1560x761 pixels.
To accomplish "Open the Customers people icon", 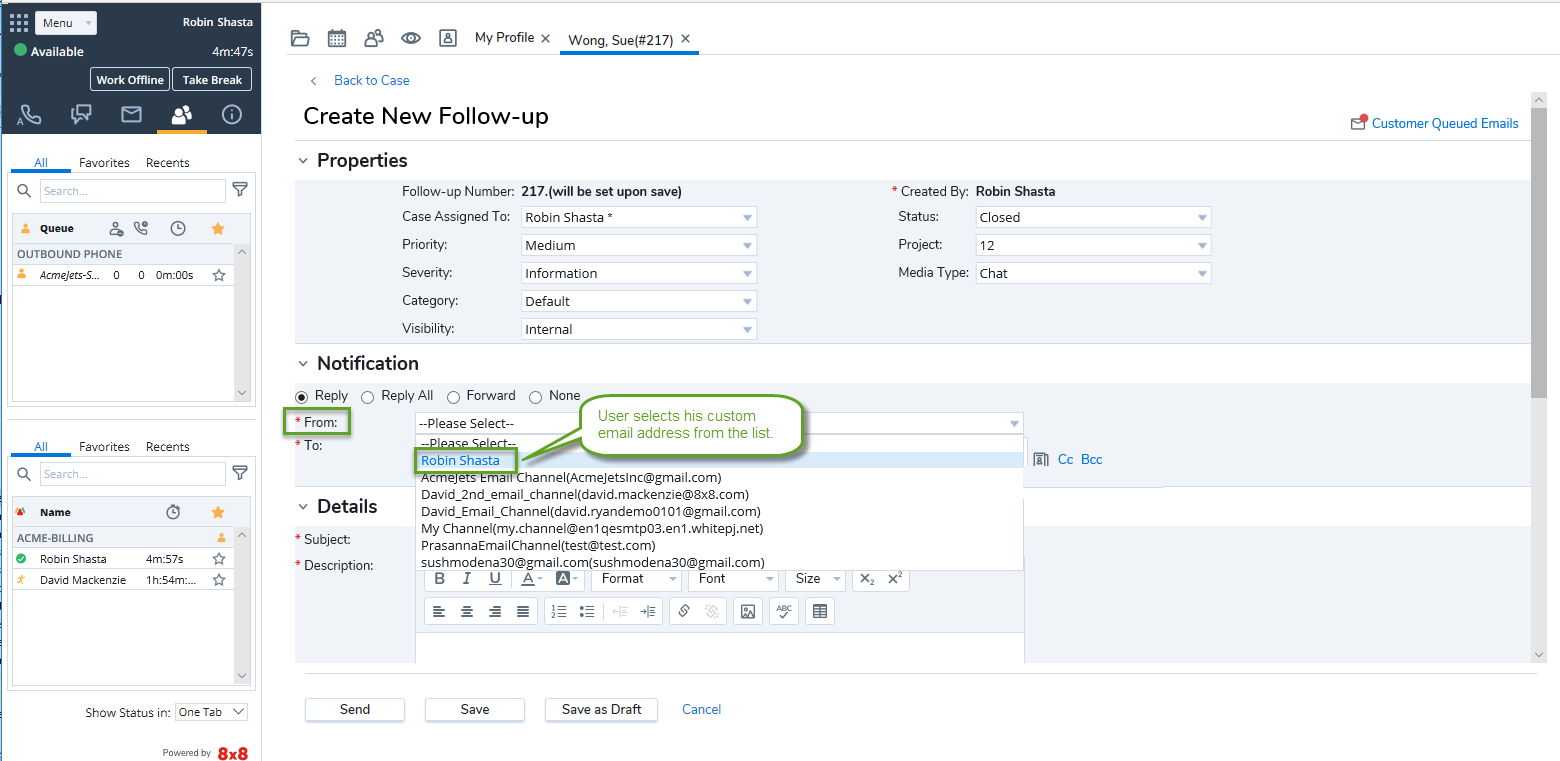I will coord(374,38).
